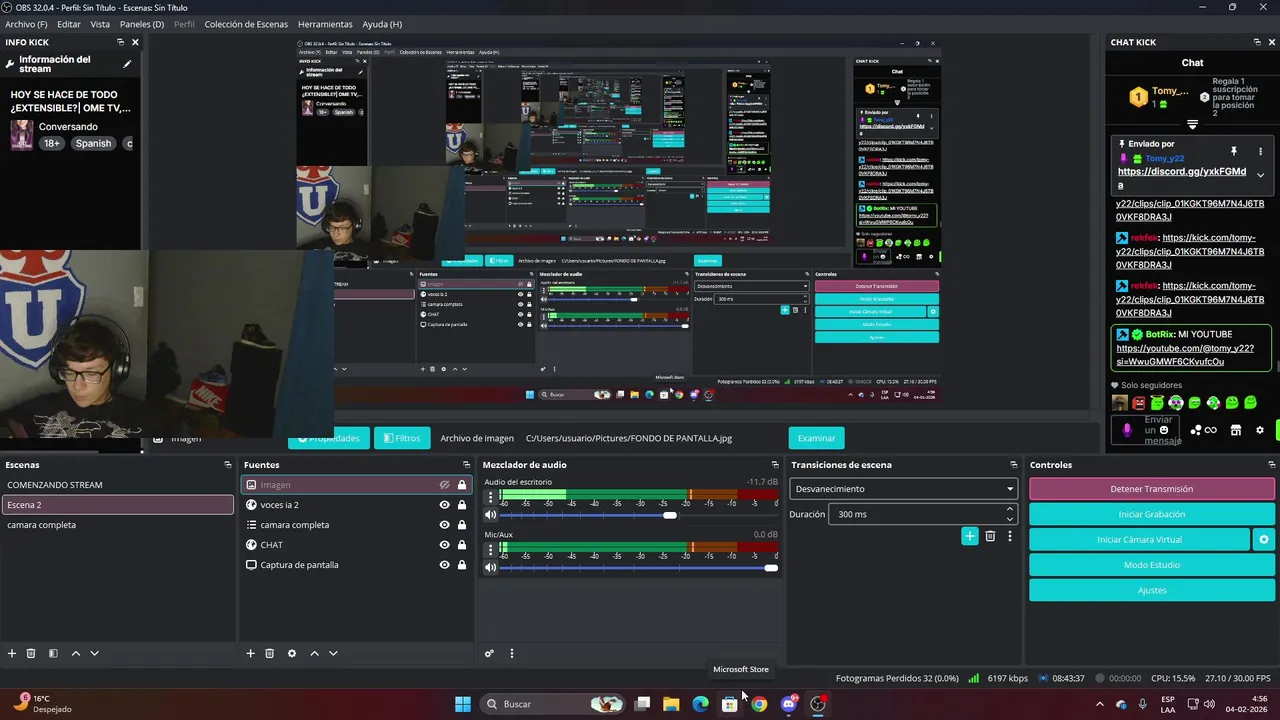
Task: Open the Editar menu
Action: click(69, 24)
